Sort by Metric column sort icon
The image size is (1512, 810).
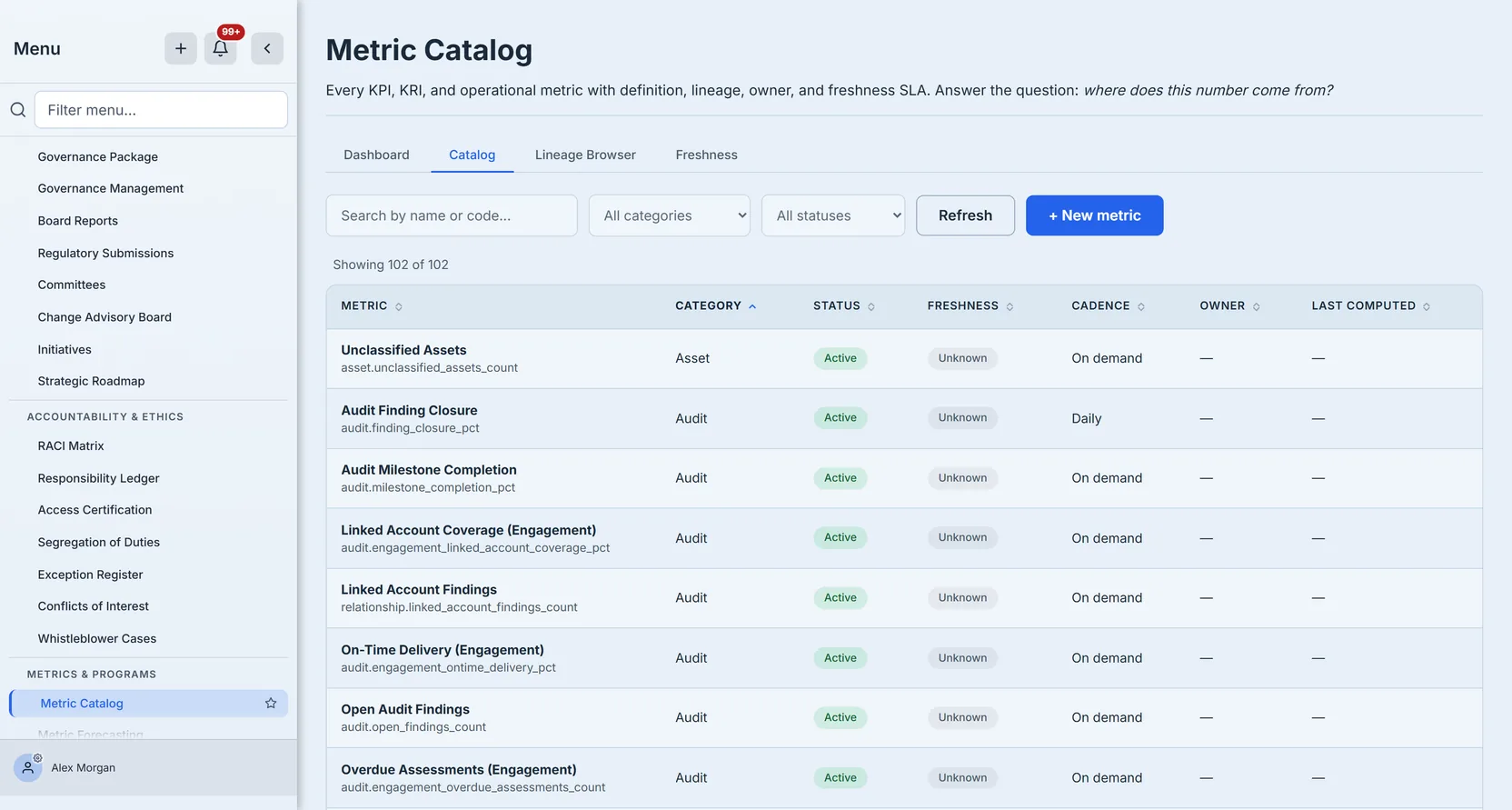point(399,306)
